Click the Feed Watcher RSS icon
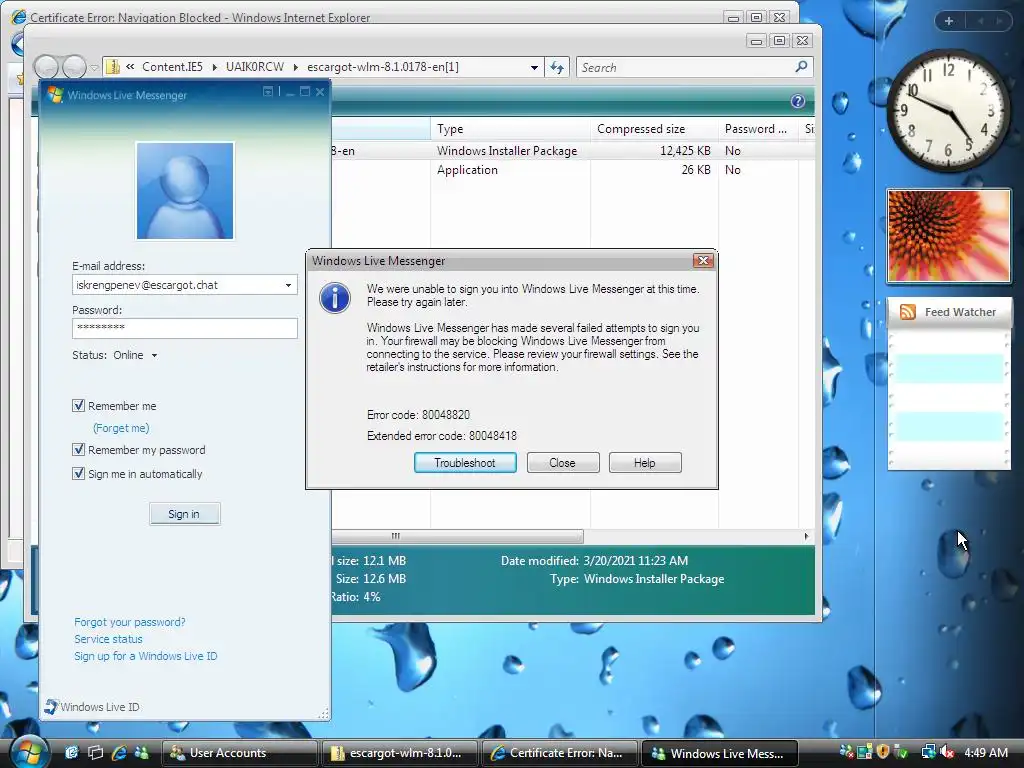This screenshot has width=1024, height=768. click(908, 312)
